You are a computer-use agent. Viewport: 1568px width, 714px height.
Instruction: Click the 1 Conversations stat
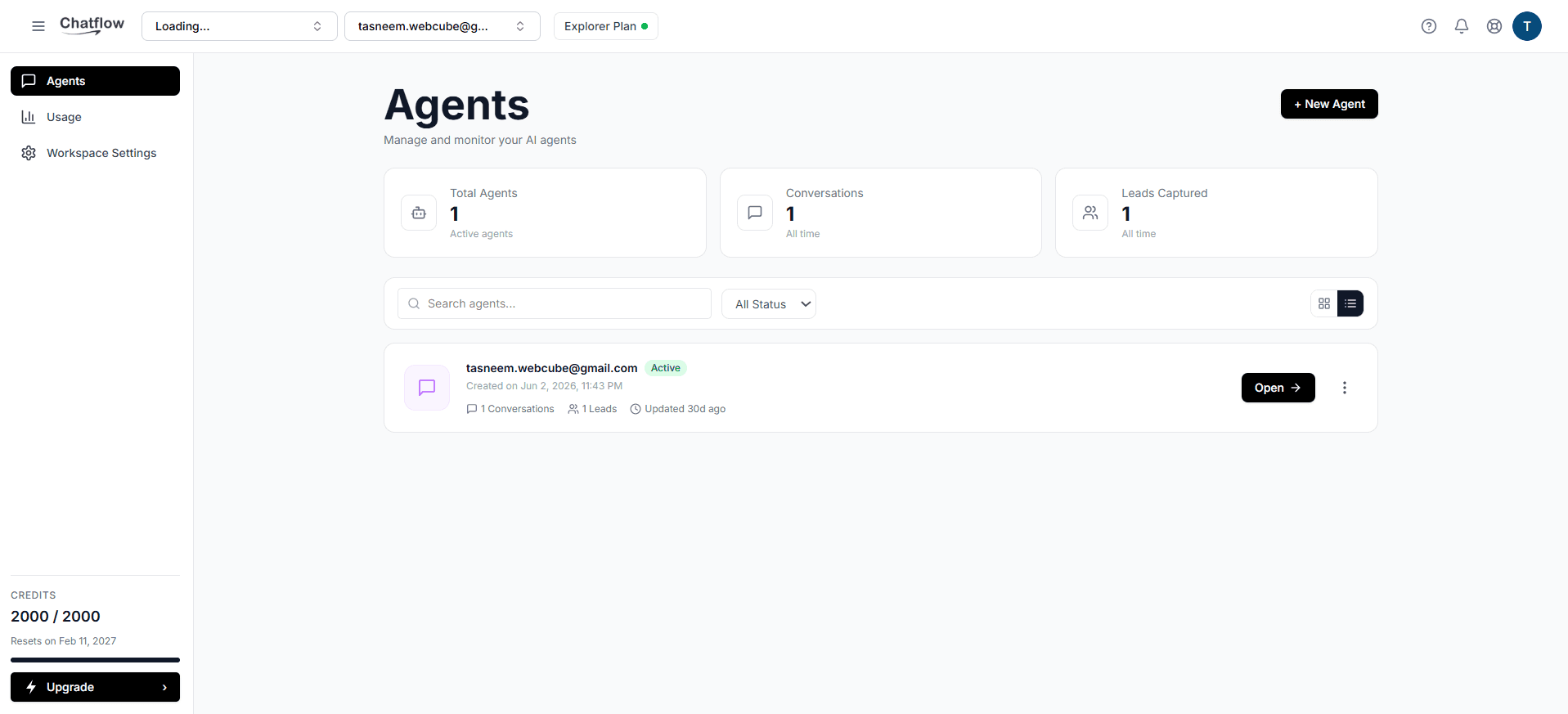(x=510, y=409)
